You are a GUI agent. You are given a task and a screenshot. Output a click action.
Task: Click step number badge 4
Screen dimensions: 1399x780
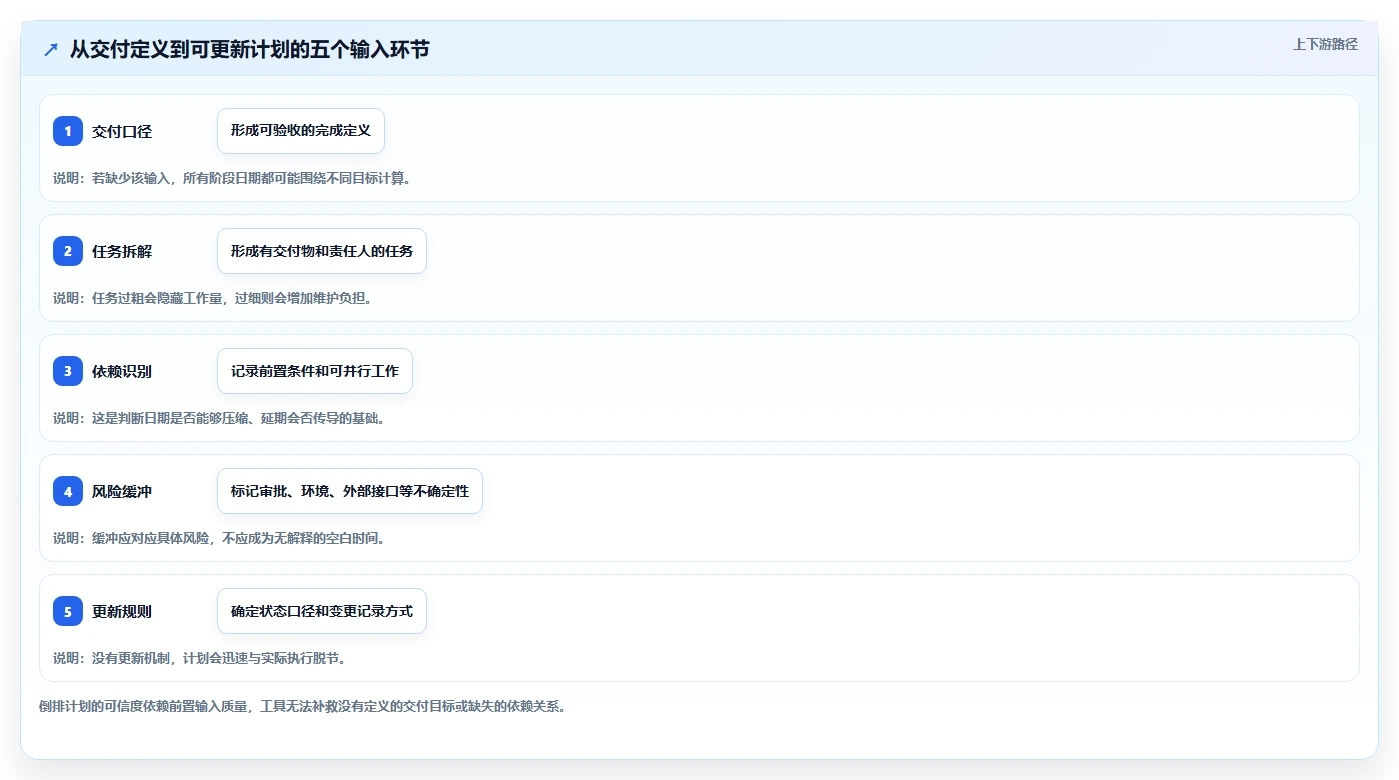68,491
